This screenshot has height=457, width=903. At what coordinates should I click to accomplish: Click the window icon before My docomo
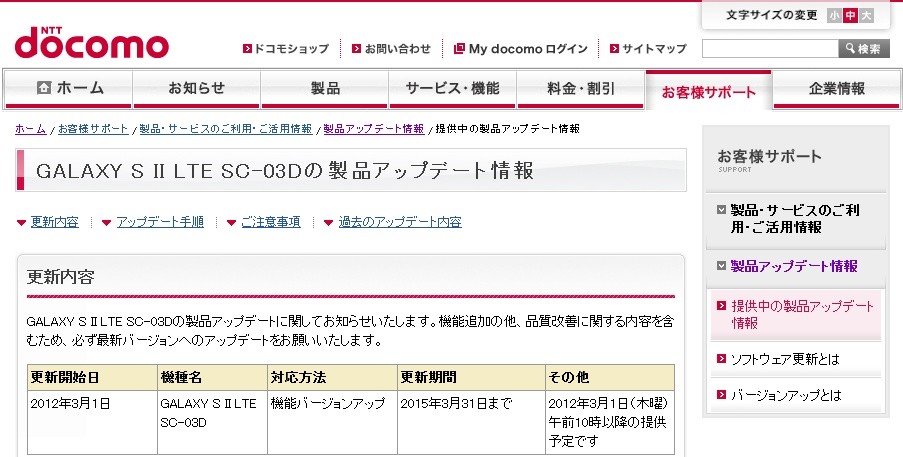[x=459, y=49]
